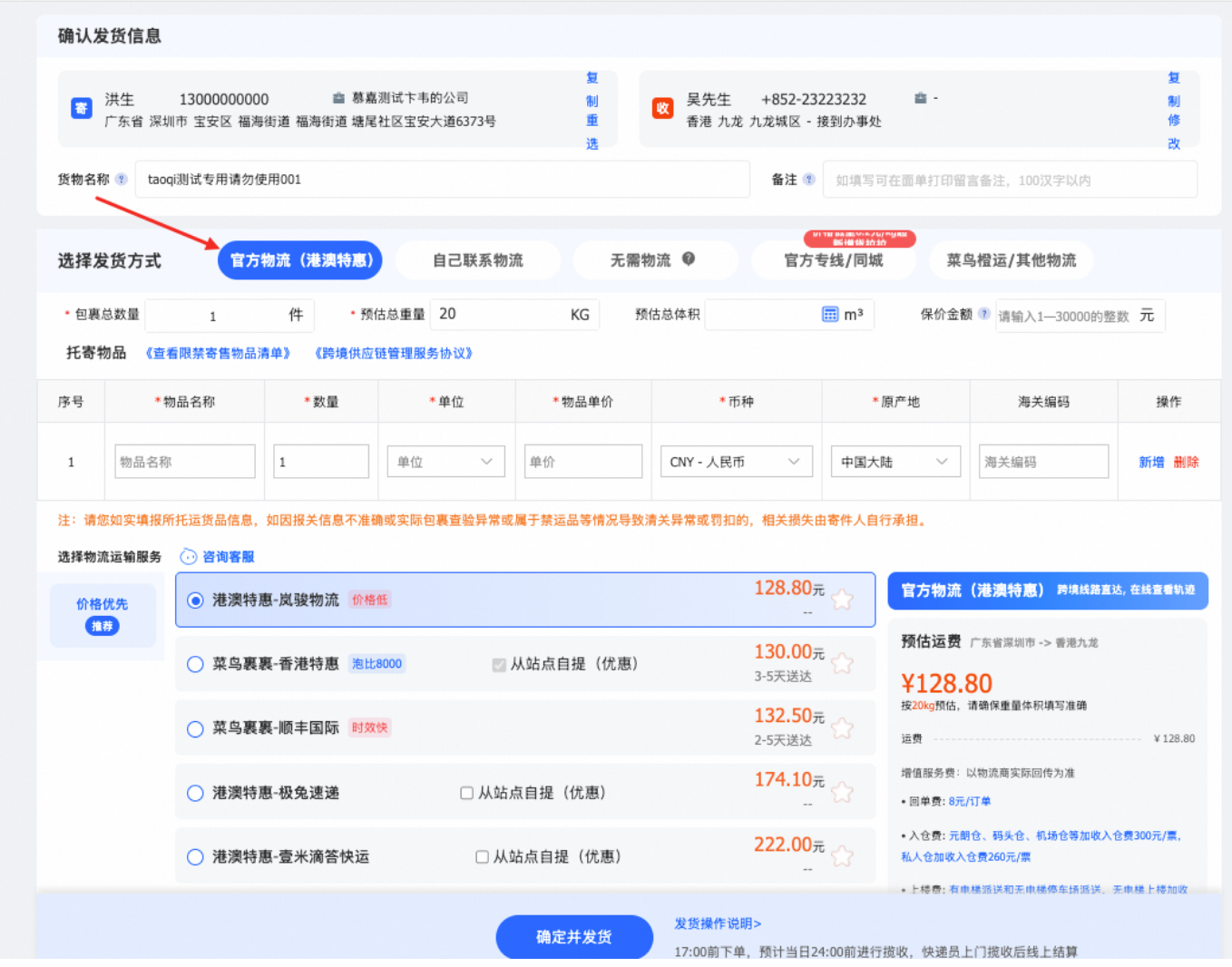Screen dimensions: 1232x967
Task: Open the volume calculator icon in 预估总体积
Action: pos(830,315)
